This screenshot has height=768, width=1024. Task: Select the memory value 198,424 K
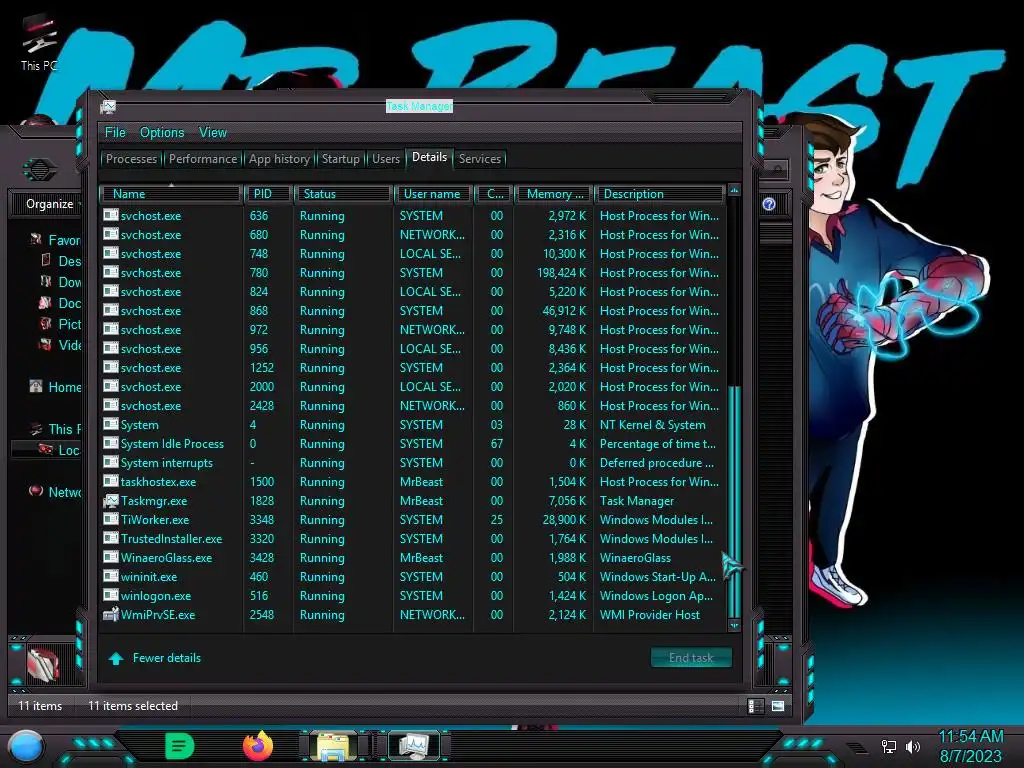[x=562, y=272]
